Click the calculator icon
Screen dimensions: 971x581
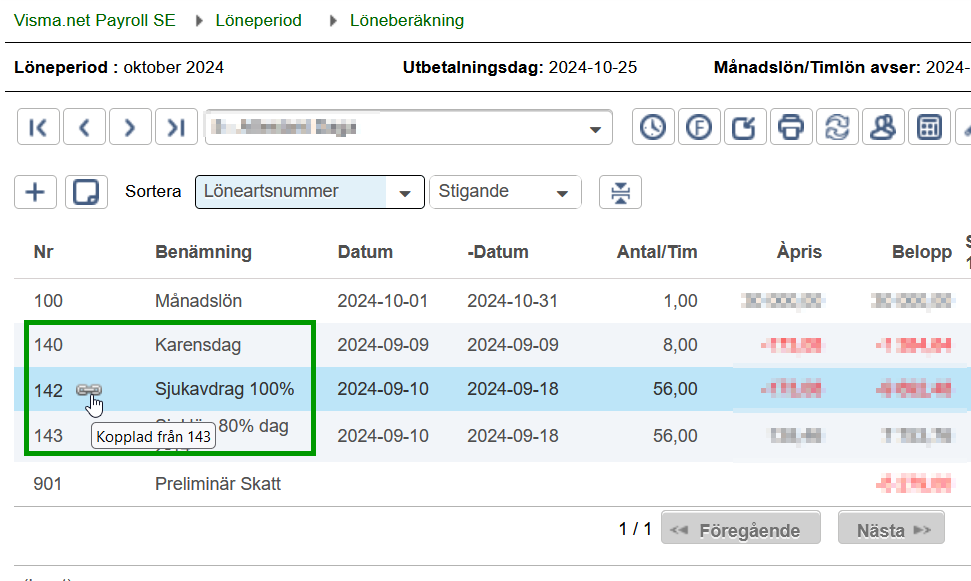[929, 128]
